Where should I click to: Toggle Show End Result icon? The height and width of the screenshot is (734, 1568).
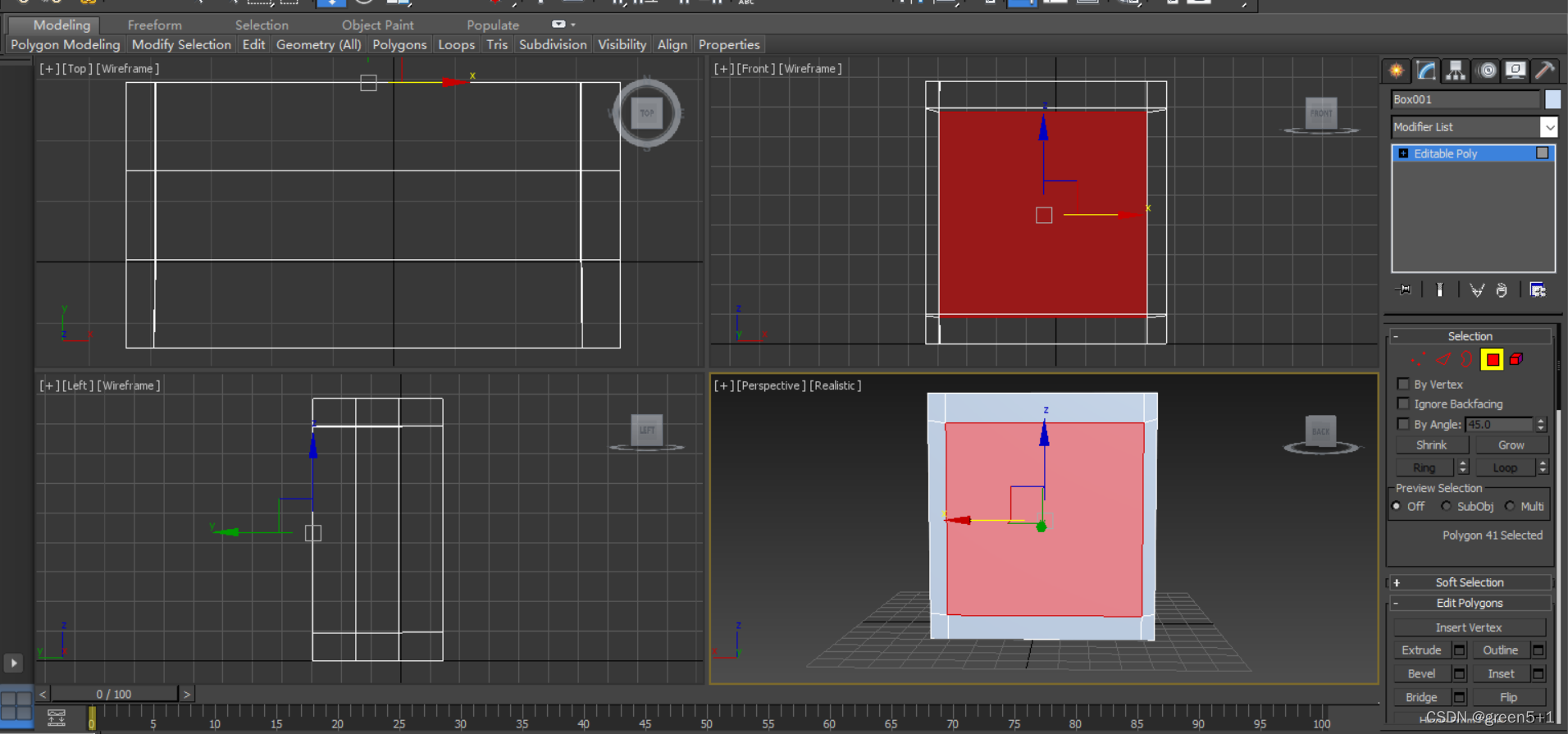[x=1439, y=289]
